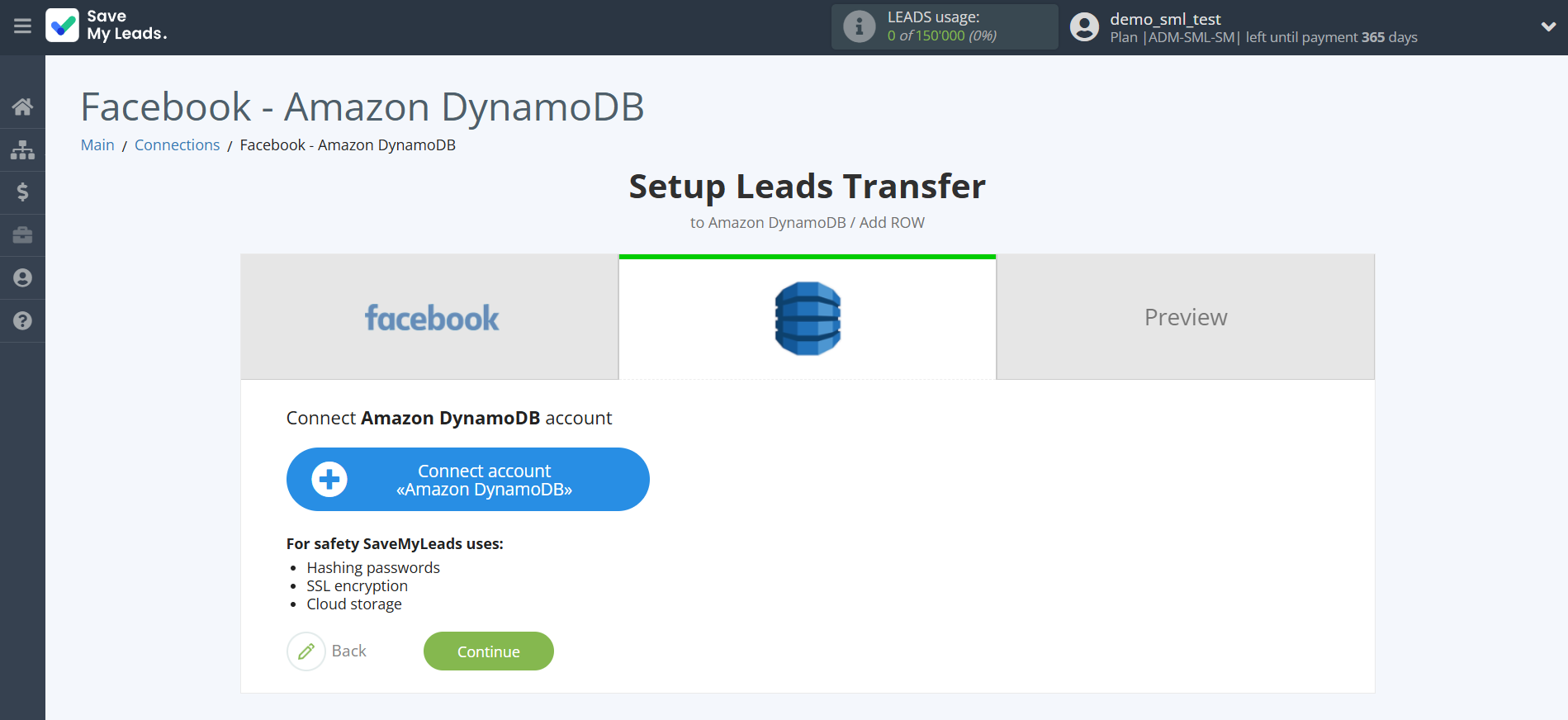Open the Connections sitemap icon in the sidebar
Screen dimensions: 1568x720
click(22, 149)
